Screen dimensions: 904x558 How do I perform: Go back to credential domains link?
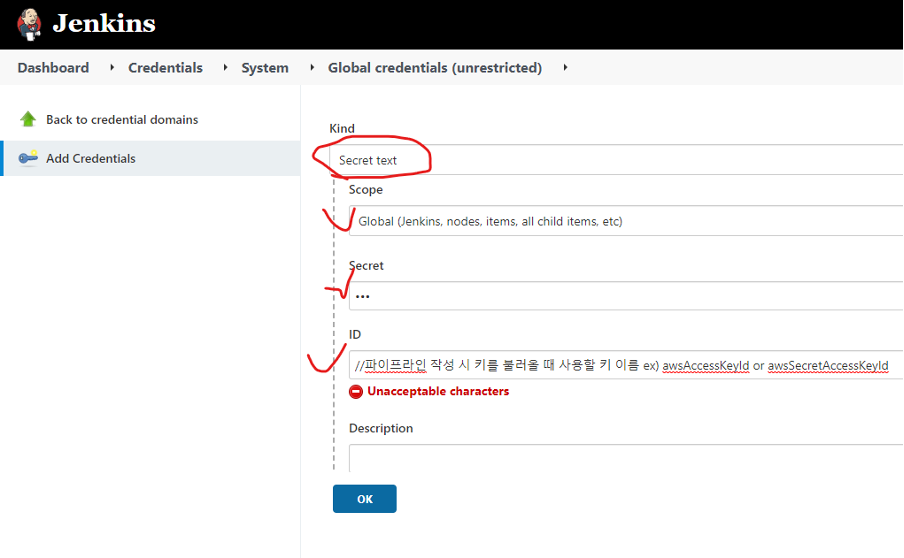click(x=122, y=119)
